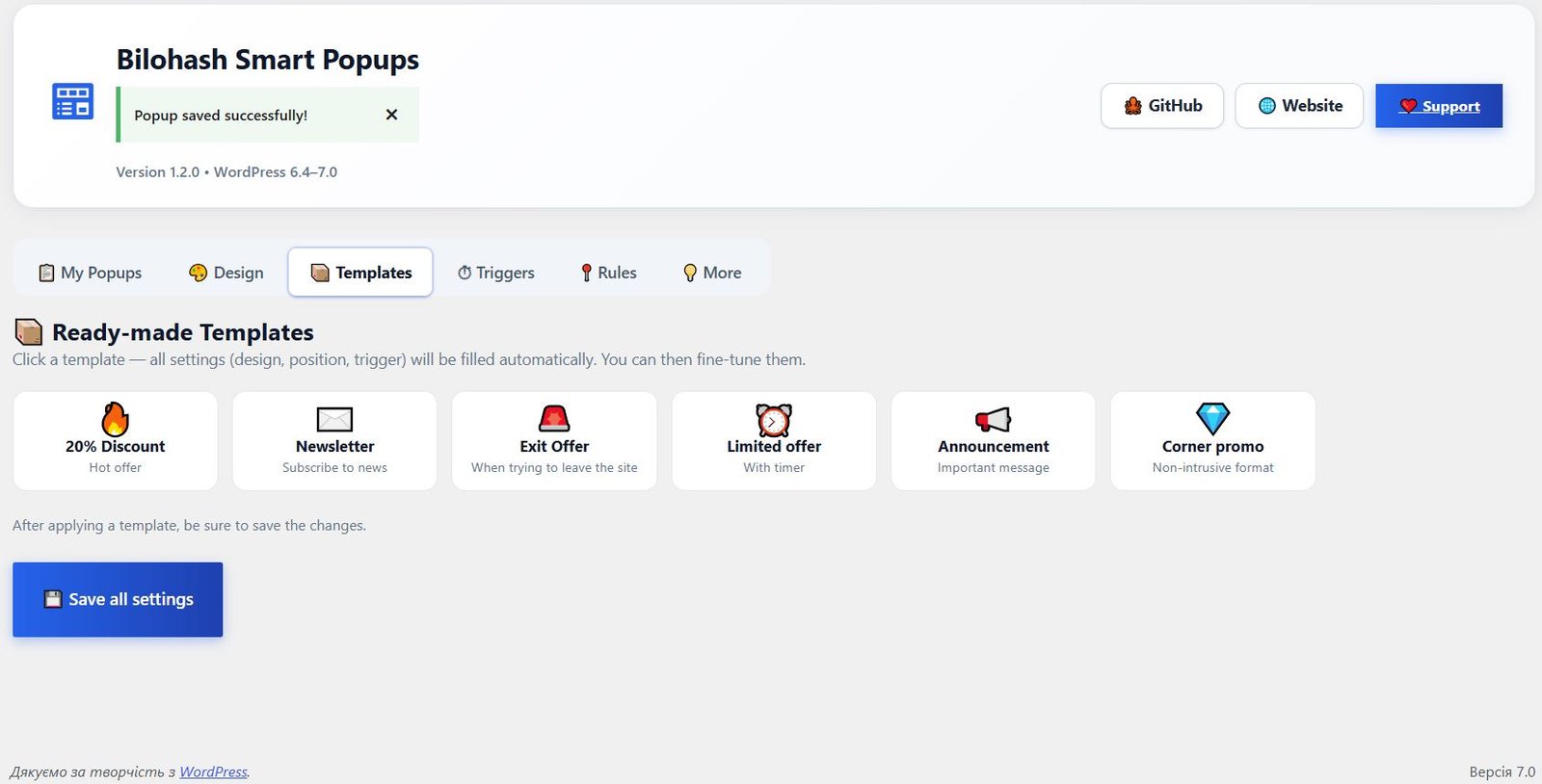The width and height of the screenshot is (1542, 784).
Task: Select the 'Subscribe to news' card text
Action: click(x=334, y=468)
